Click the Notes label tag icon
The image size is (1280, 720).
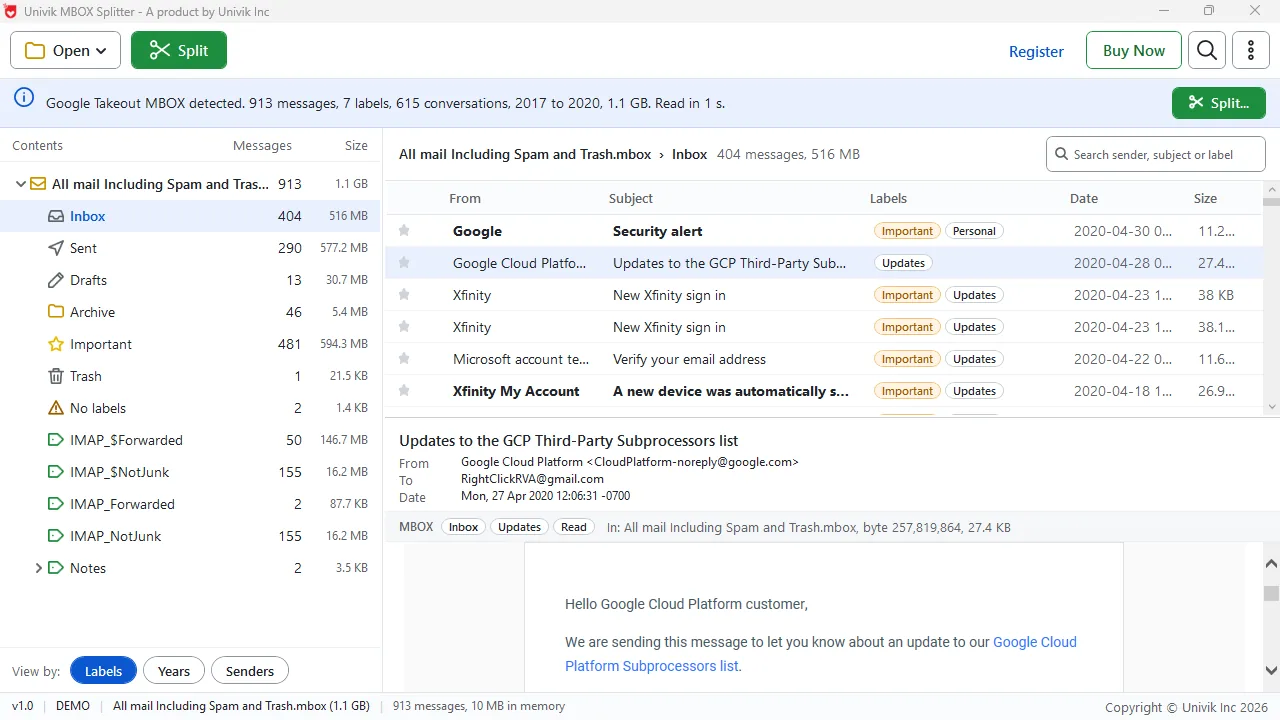[x=56, y=568]
